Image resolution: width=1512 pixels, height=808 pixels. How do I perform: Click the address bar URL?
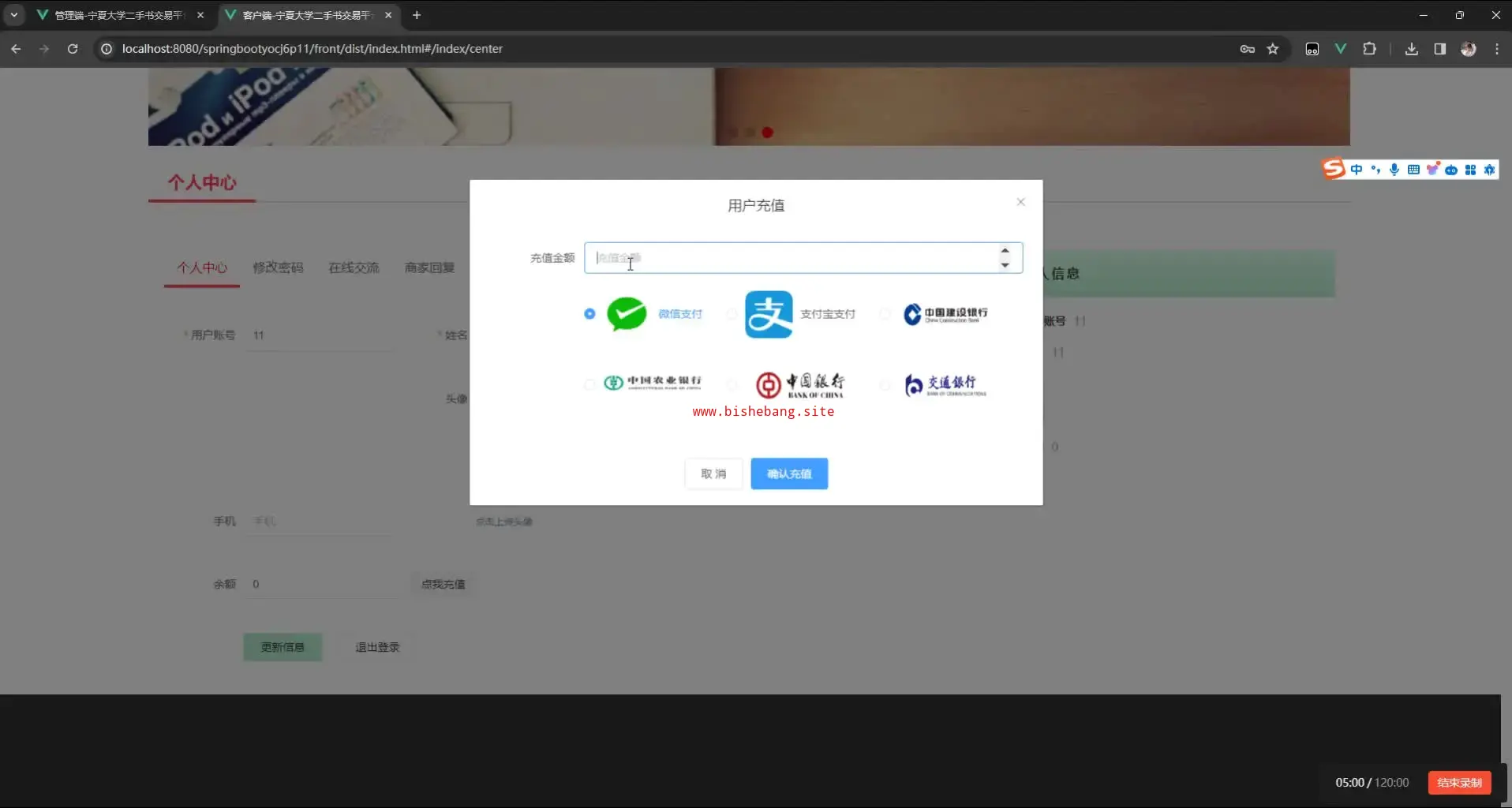pos(313,49)
